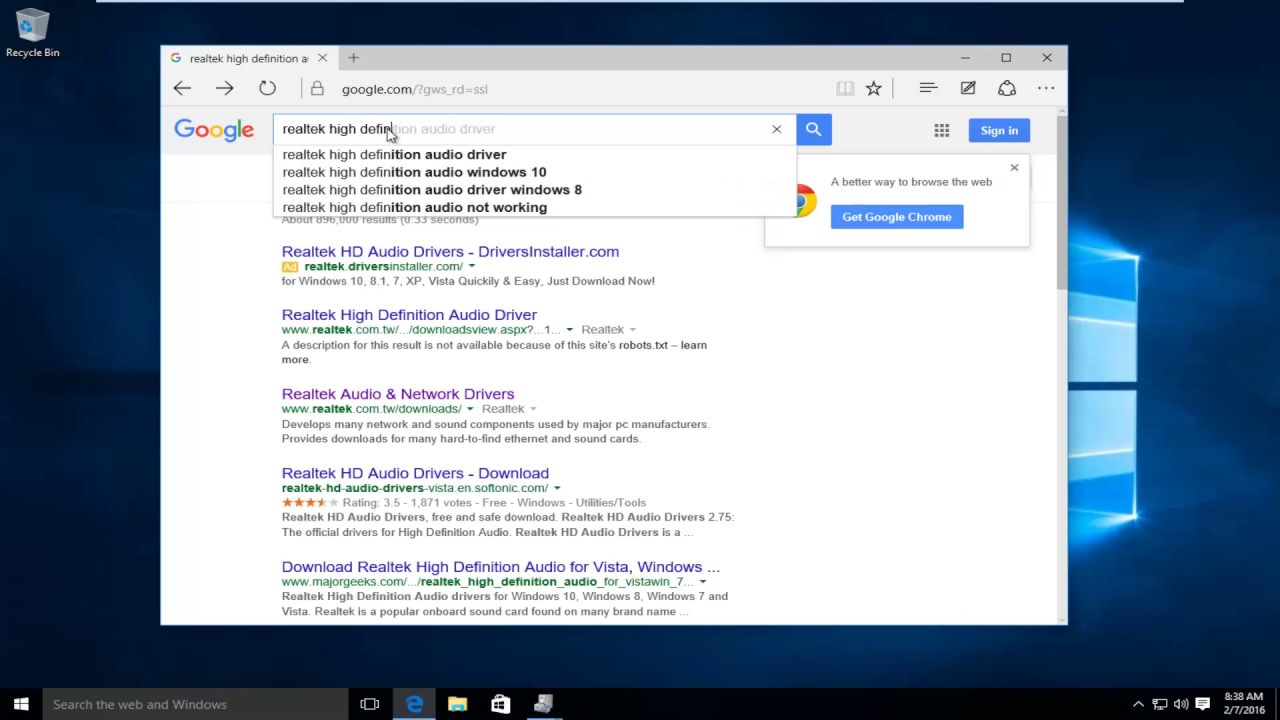
Task: Select the suggestion ending "audio driver windows 8"
Action: point(535,190)
